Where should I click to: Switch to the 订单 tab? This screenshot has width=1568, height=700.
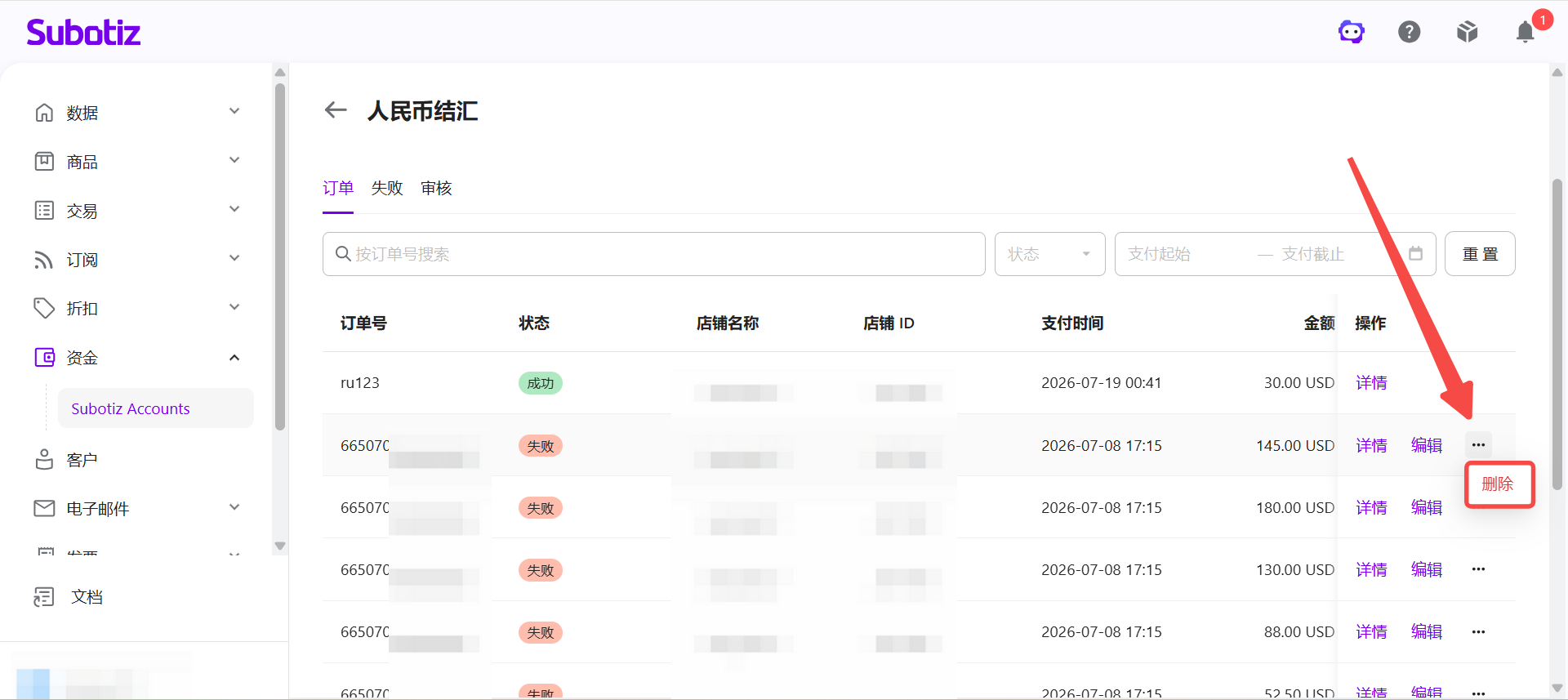pyautogui.click(x=338, y=188)
